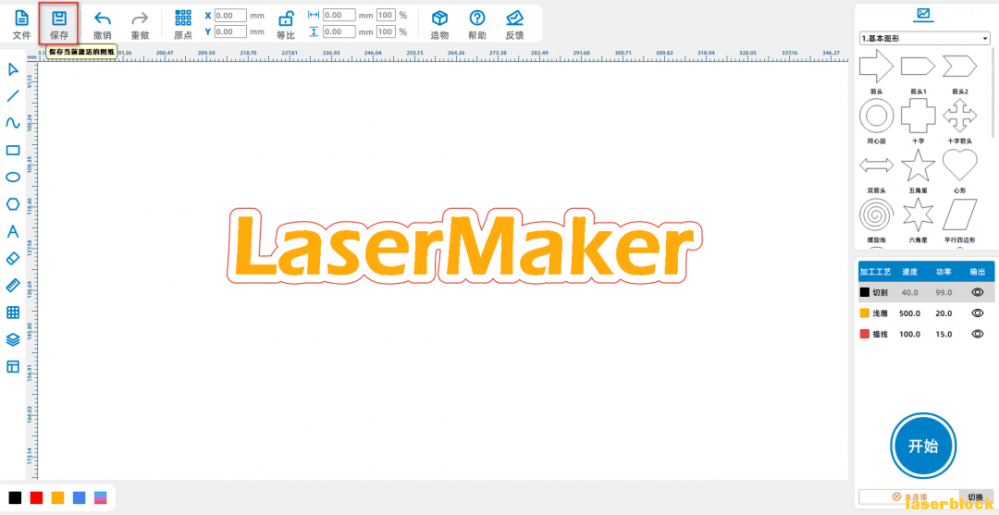Pick the blue color swatch

tap(79, 497)
